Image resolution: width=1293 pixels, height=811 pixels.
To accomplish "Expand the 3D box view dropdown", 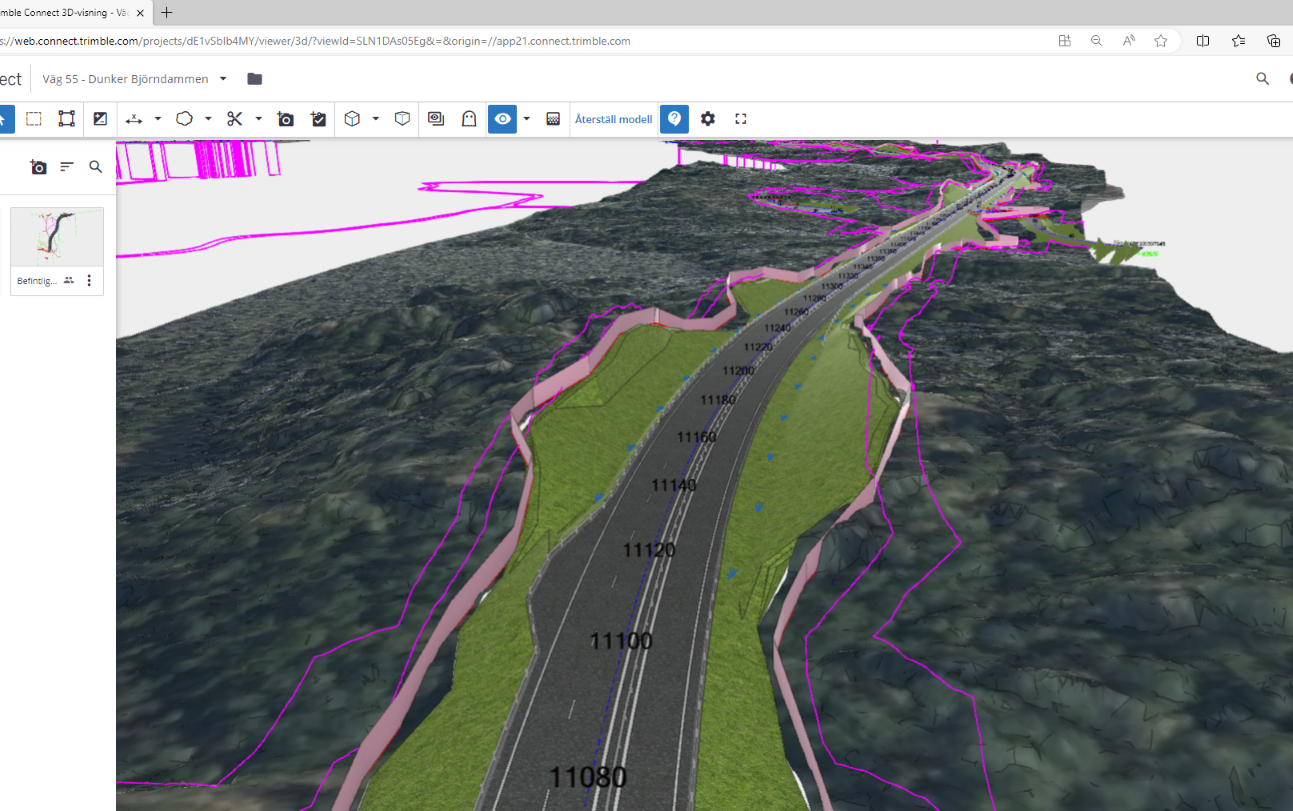I will 374,118.
